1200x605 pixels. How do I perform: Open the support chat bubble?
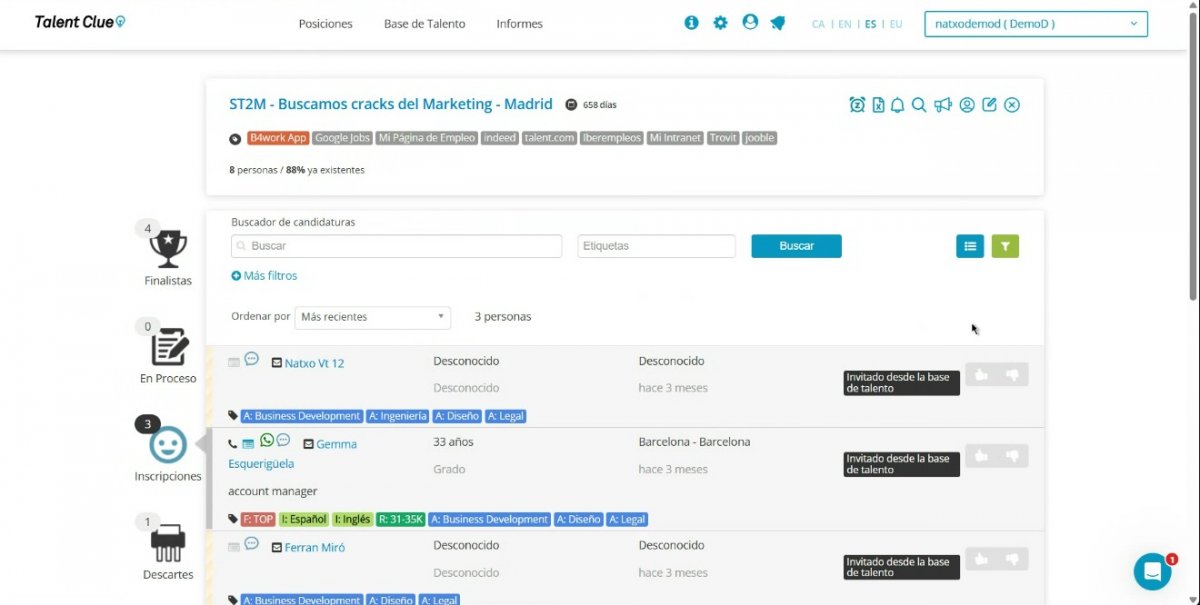[x=1152, y=571]
